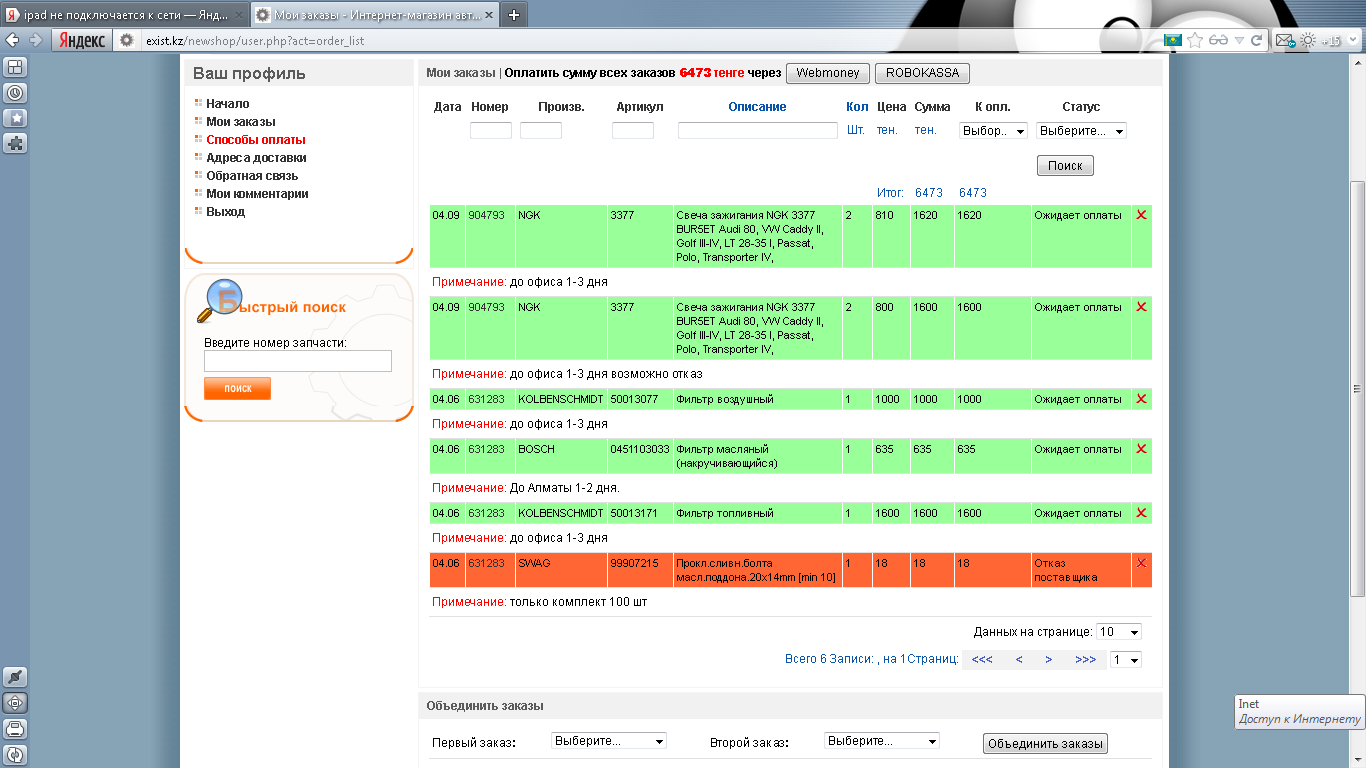Click the weather sun +15 indicator
Screen dimensions: 1366x768
[x=1320, y=41]
